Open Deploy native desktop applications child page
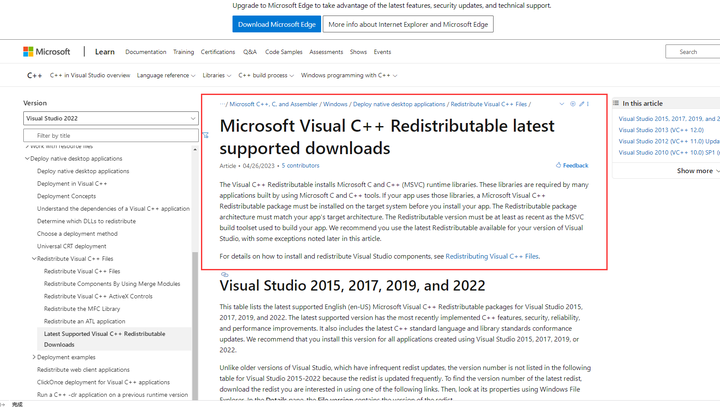The image size is (720, 408). (83, 171)
